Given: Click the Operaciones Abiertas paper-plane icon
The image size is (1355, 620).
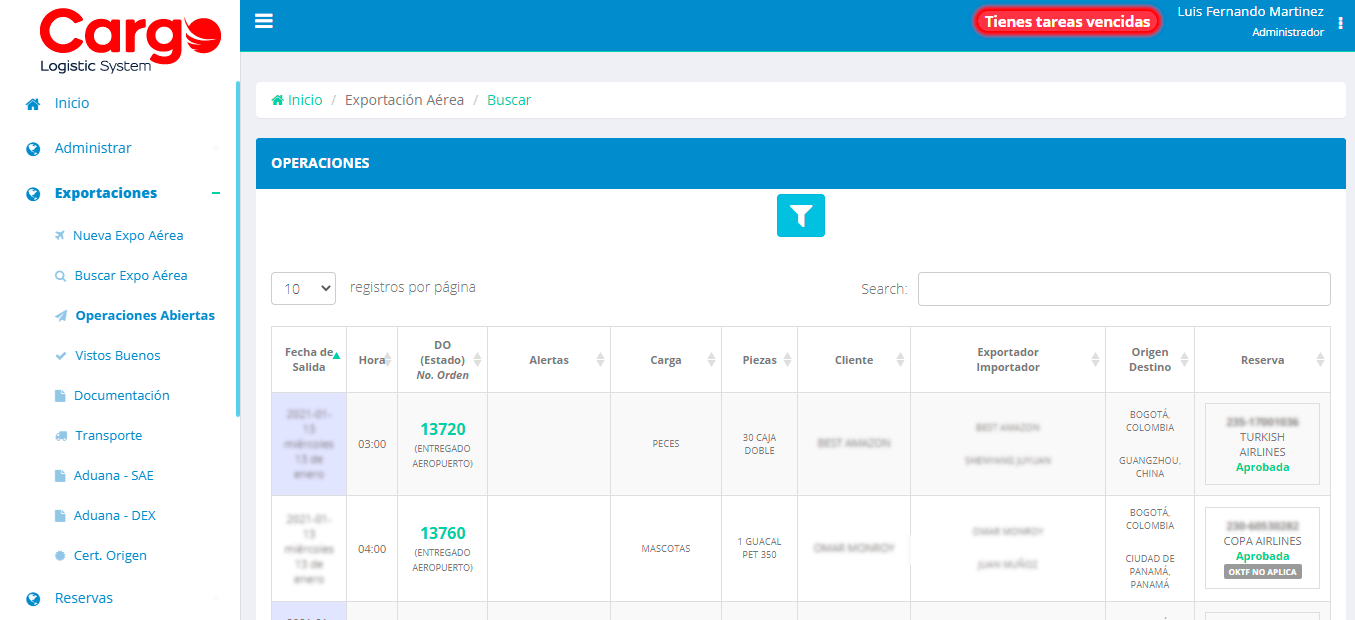Looking at the screenshot, I should click(60, 315).
